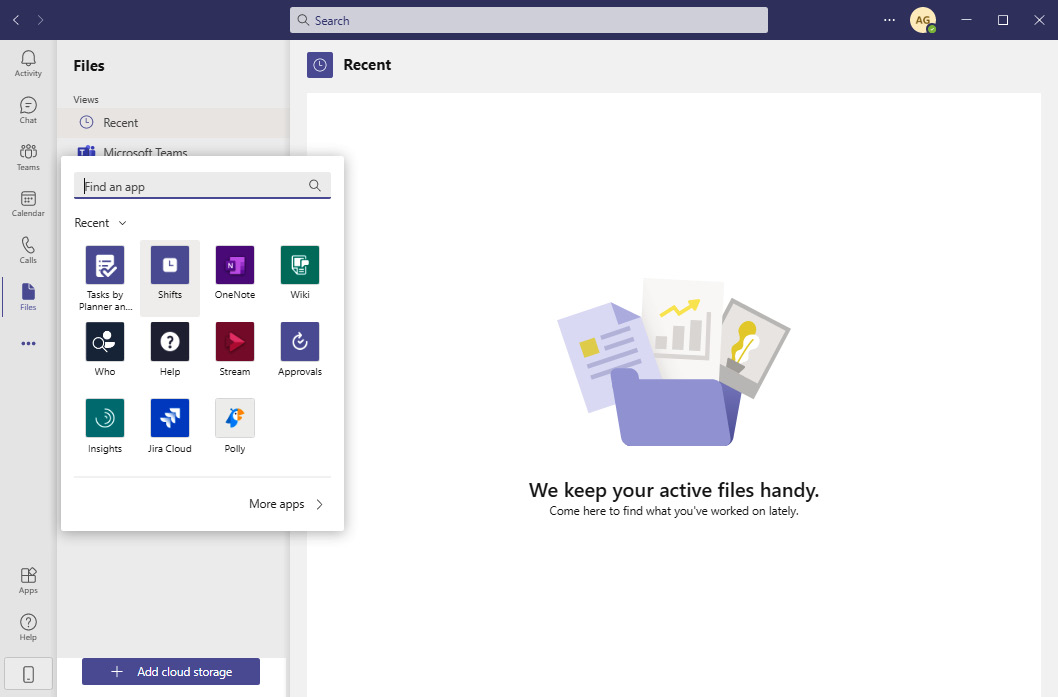Open Calls in the left rail
The image size is (1058, 697).
[x=28, y=250]
